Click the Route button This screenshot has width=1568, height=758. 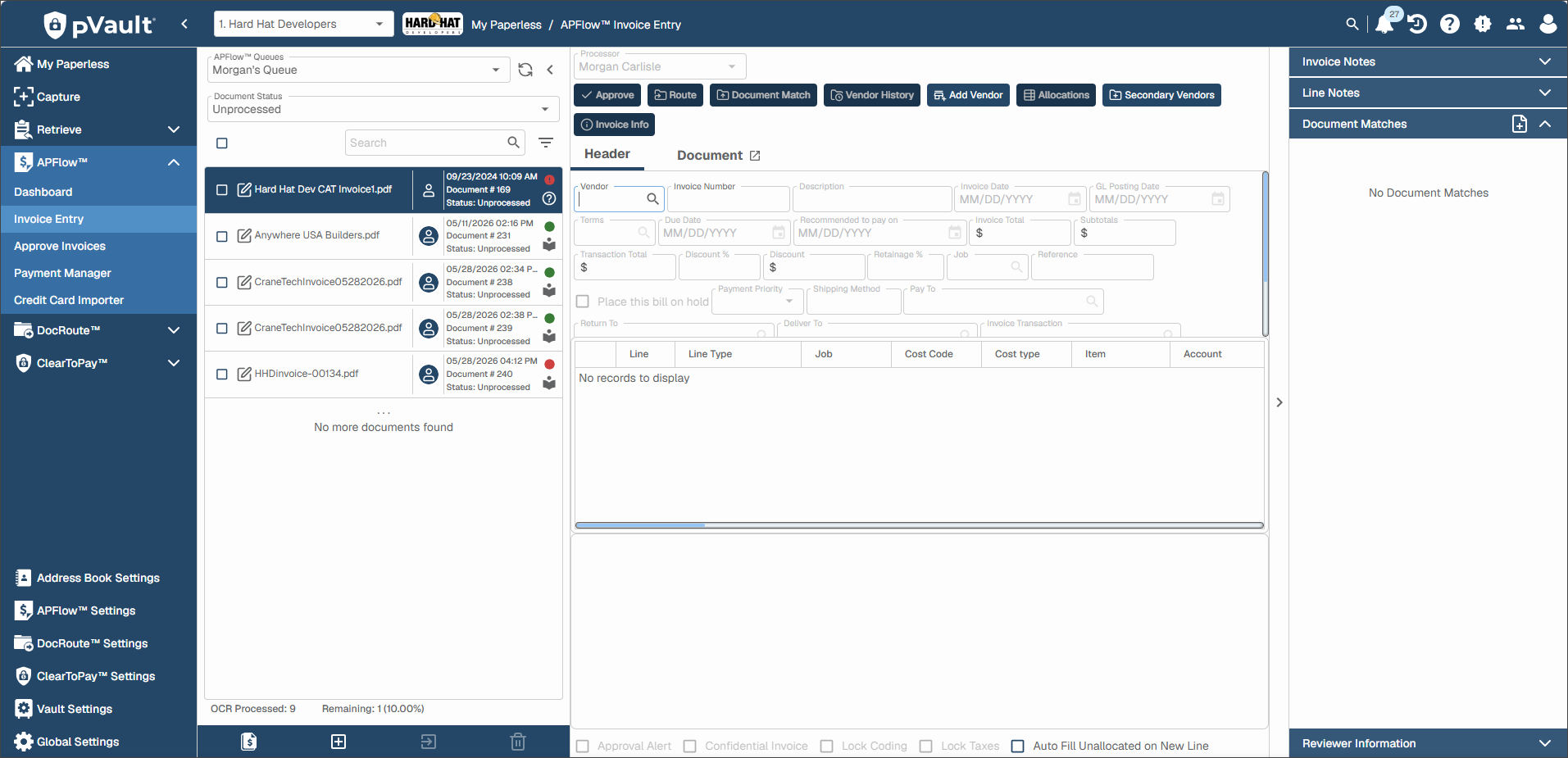pos(675,95)
